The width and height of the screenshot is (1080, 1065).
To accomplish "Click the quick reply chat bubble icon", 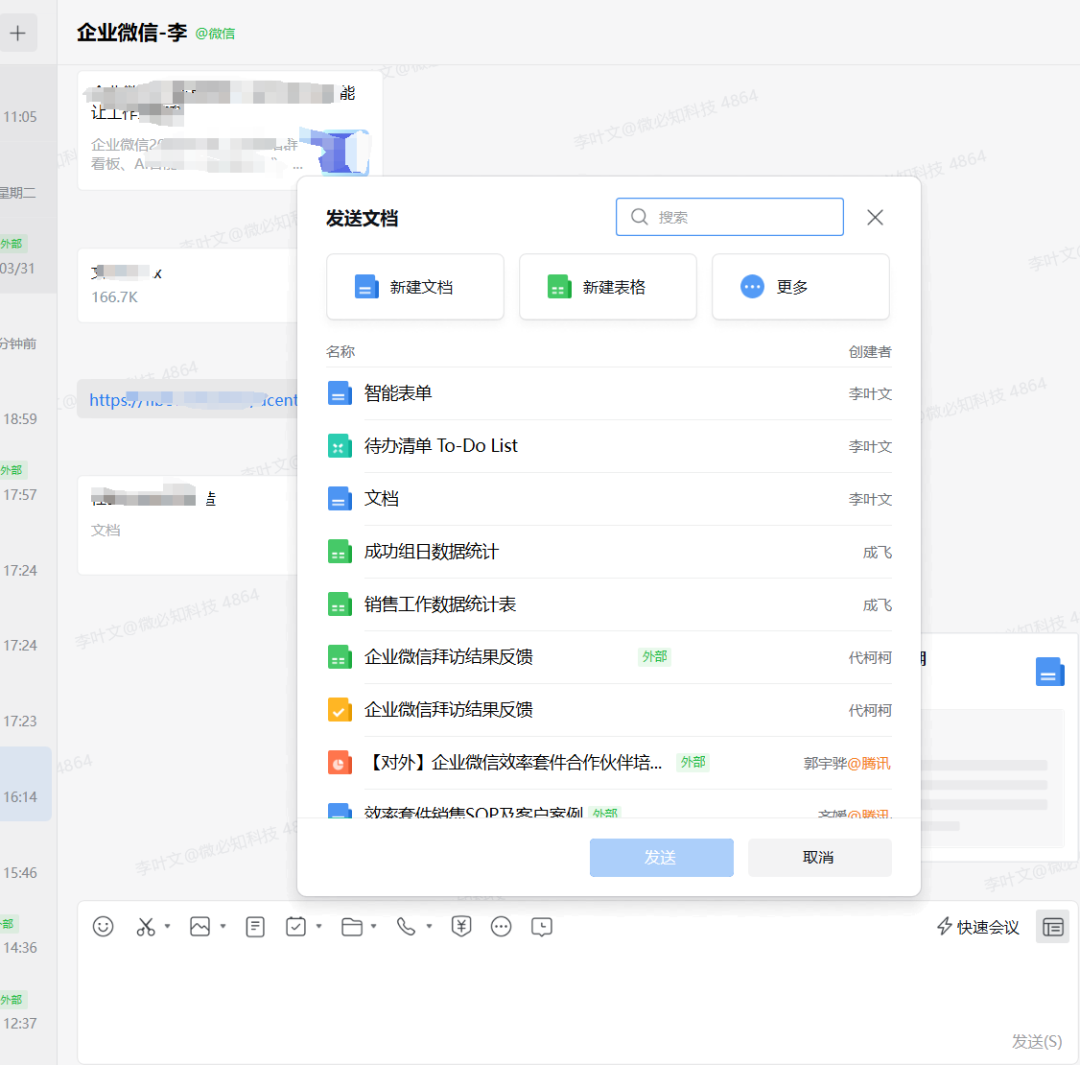I will [x=542, y=927].
